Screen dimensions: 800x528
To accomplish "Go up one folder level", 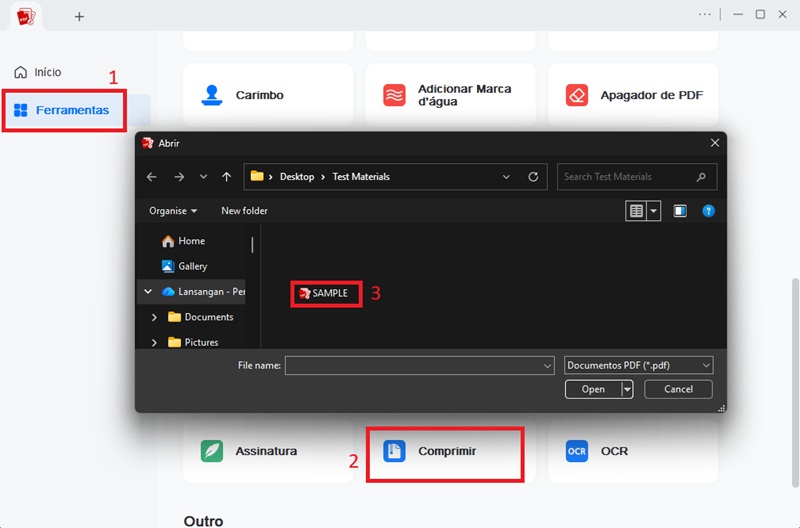I will (x=227, y=177).
